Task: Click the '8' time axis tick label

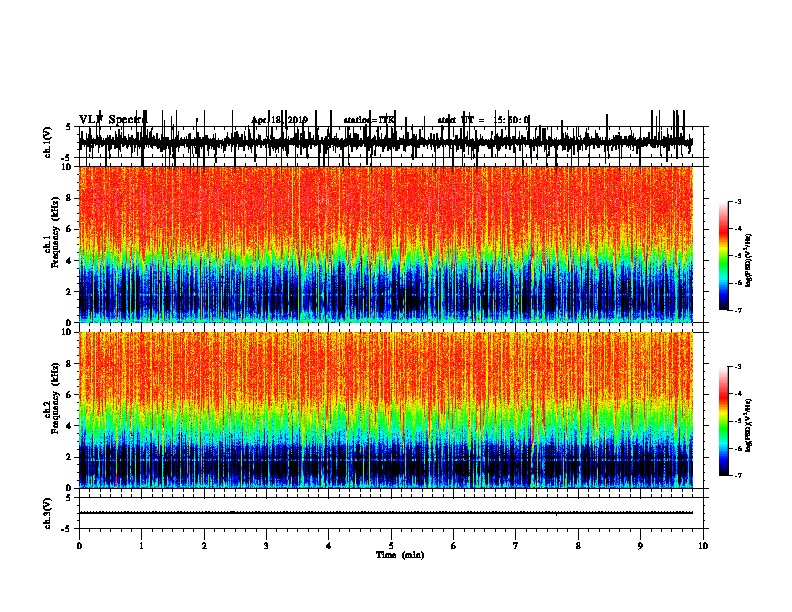Action: point(578,546)
